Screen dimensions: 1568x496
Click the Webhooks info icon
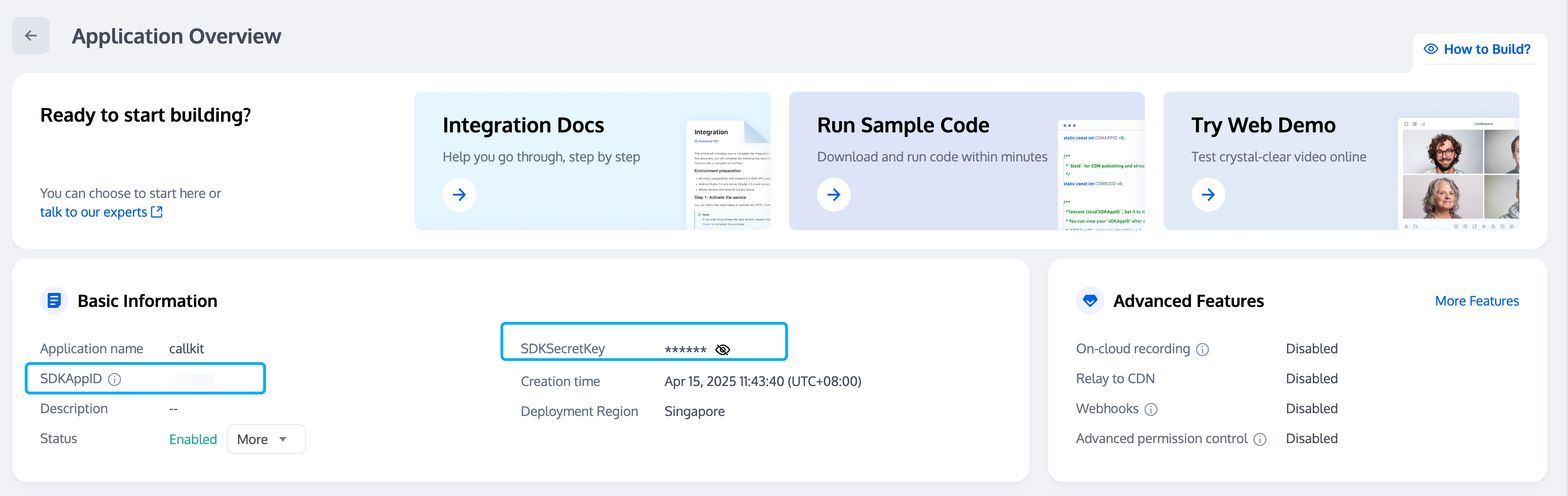(1151, 409)
